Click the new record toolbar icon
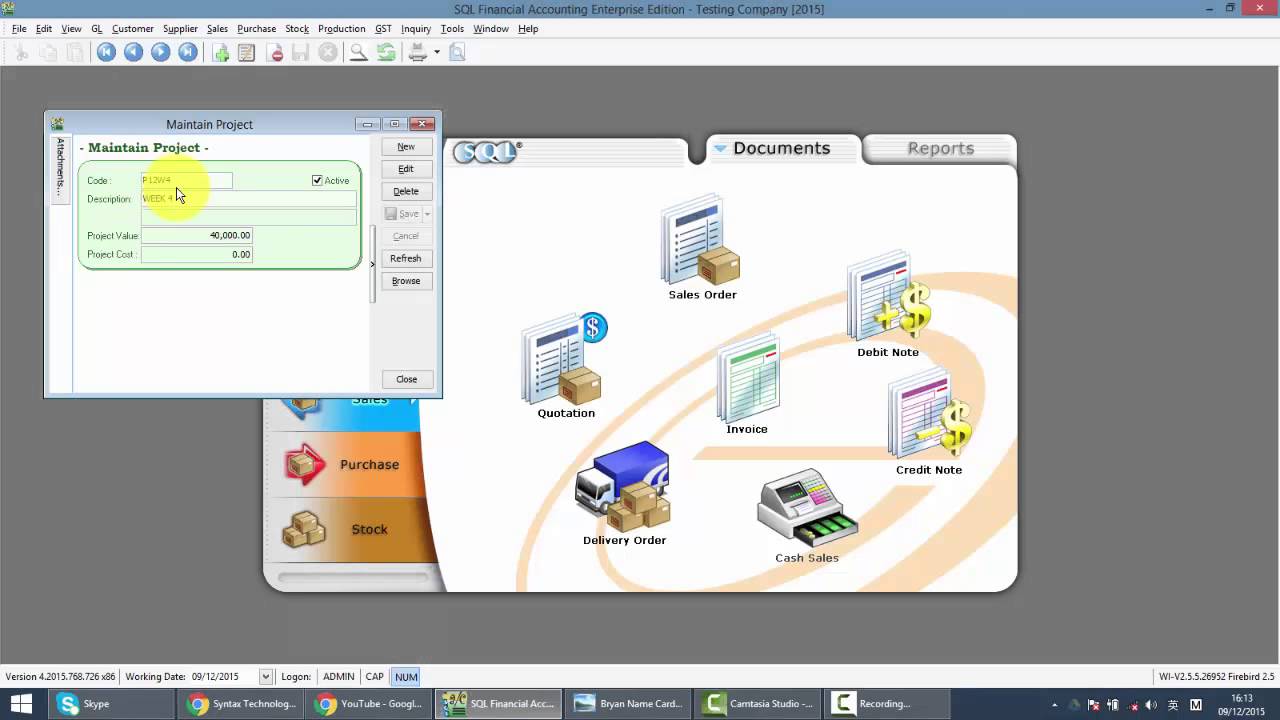The image size is (1280, 720). pos(221,53)
